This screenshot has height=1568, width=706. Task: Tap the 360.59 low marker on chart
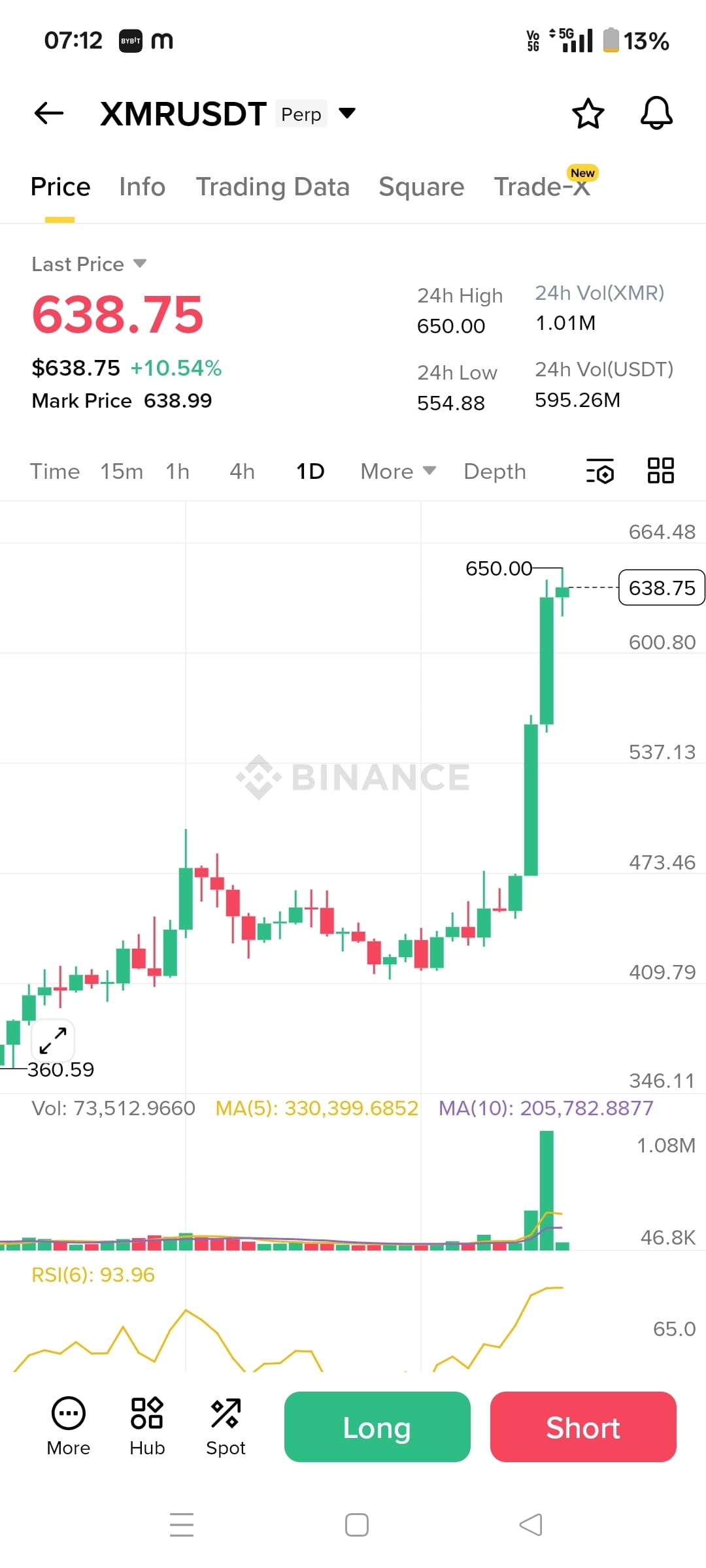tap(61, 1070)
